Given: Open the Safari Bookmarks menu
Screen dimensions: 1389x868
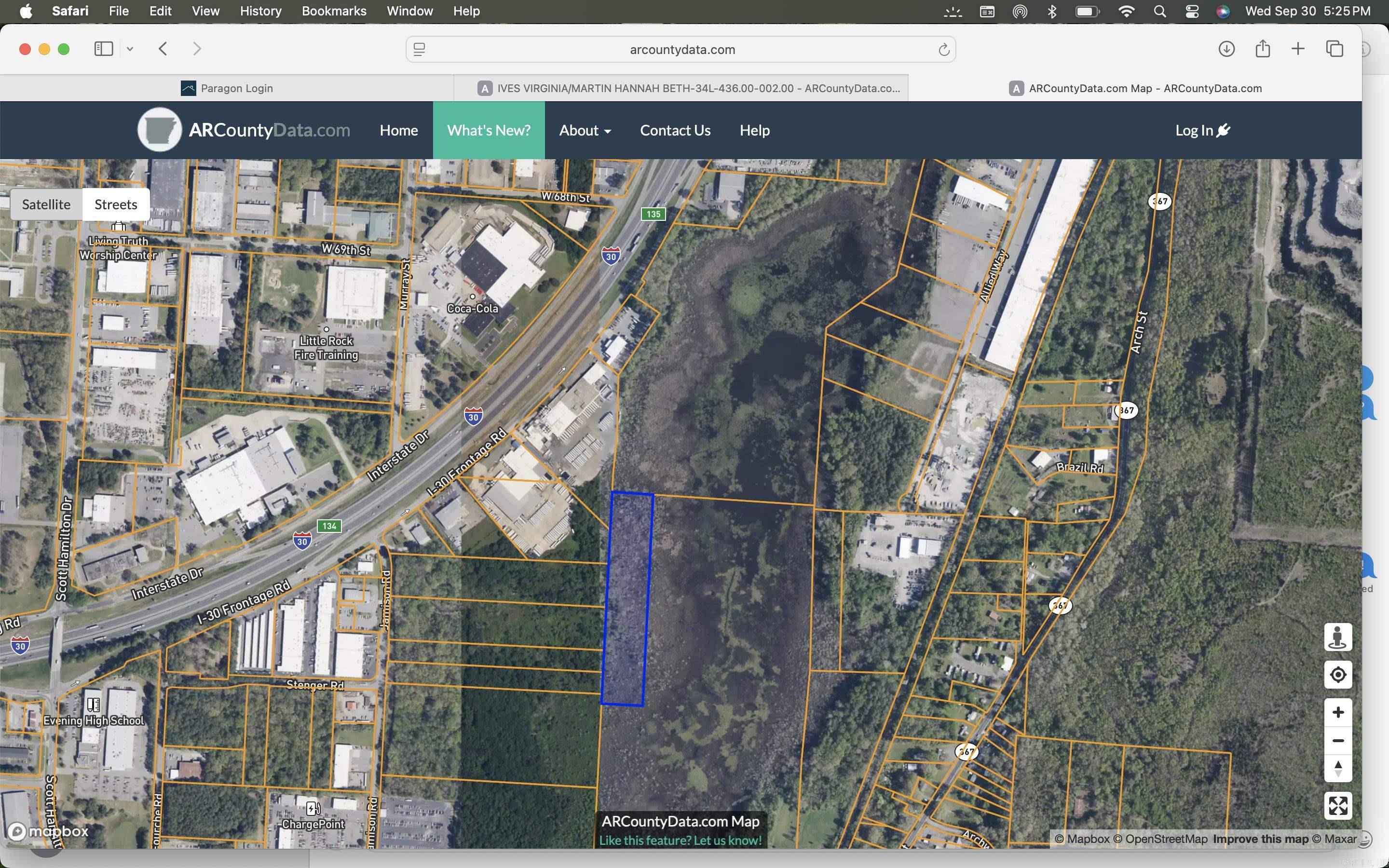Looking at the screenshot, I should click(x=334, y=11).
